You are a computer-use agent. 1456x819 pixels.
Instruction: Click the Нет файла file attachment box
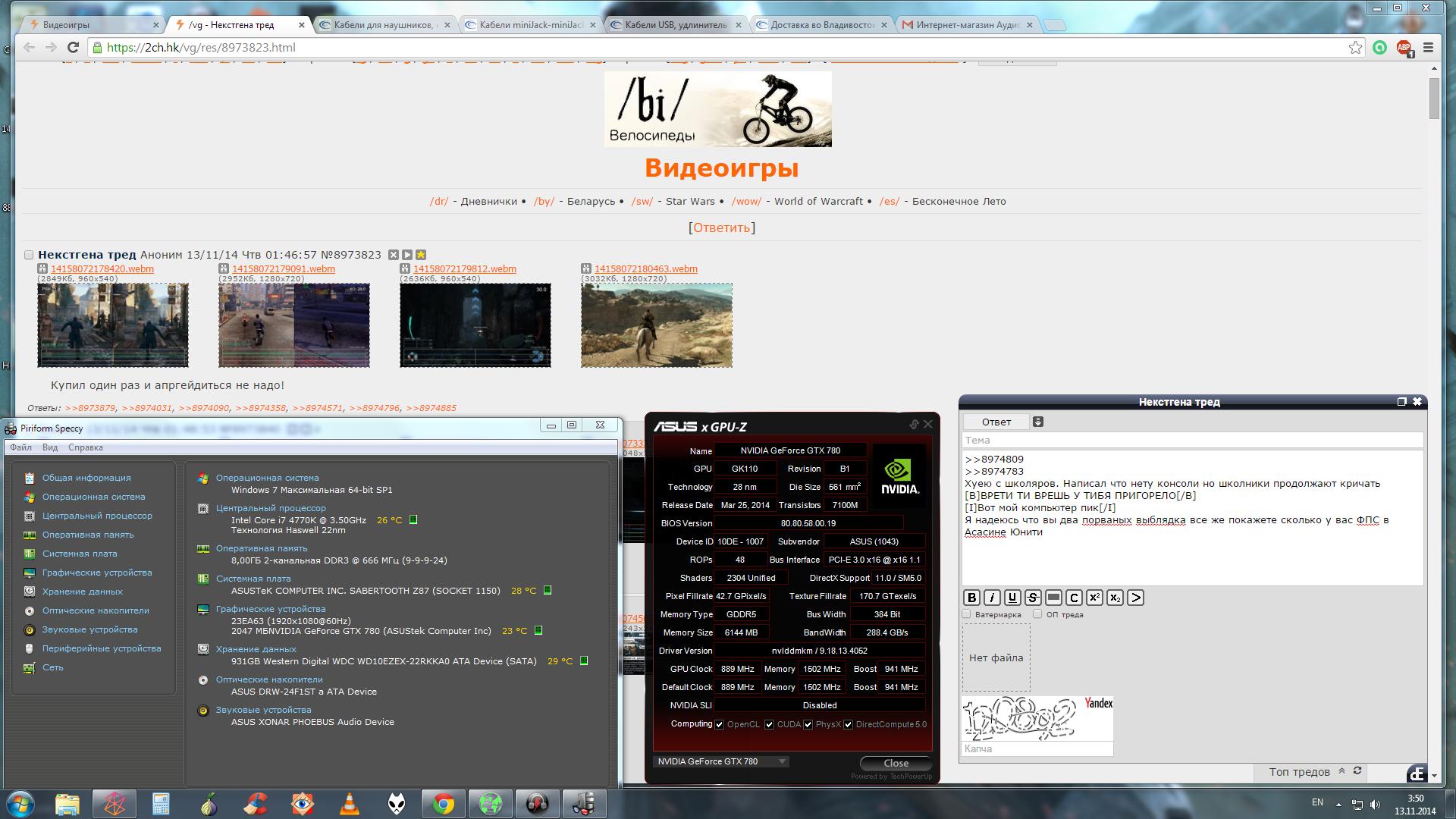(x=996, y=657)
